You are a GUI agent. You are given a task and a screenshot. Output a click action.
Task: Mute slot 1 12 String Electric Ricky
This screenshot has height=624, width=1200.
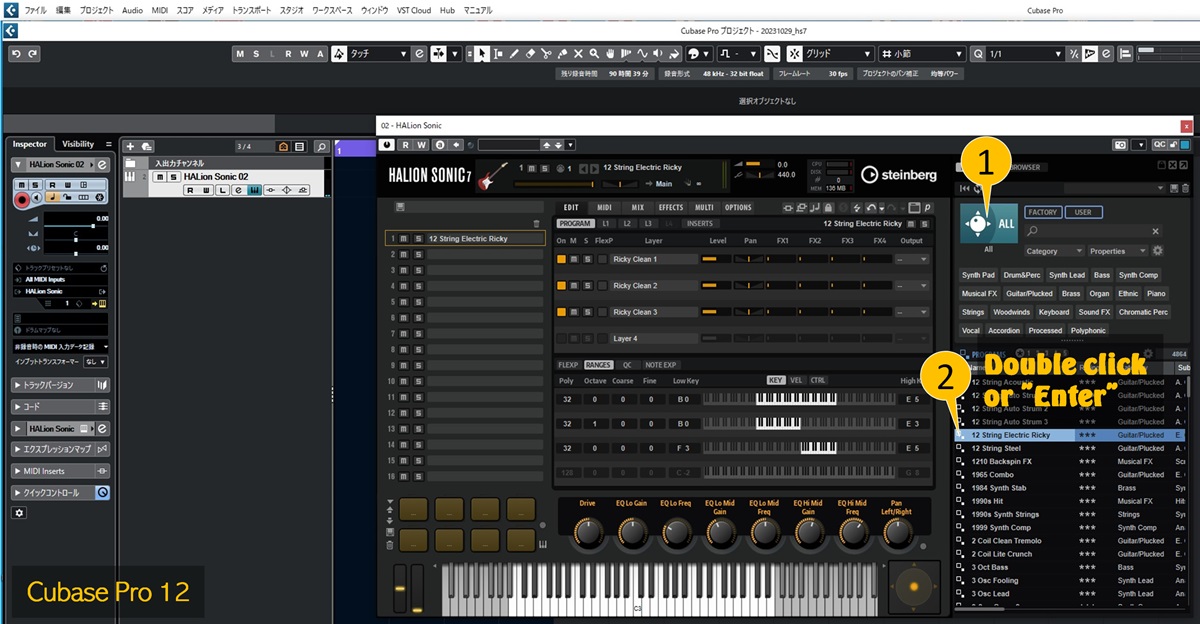point(404,239)
